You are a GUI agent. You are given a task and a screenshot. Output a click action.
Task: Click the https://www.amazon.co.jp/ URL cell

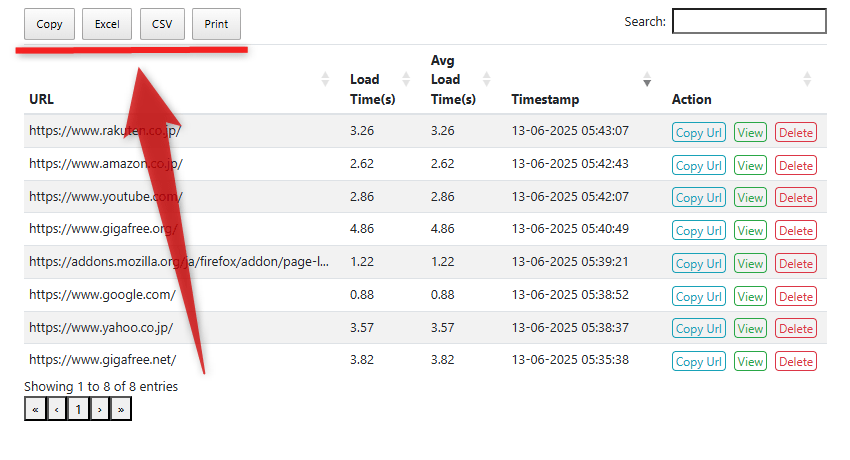(106, 164)
